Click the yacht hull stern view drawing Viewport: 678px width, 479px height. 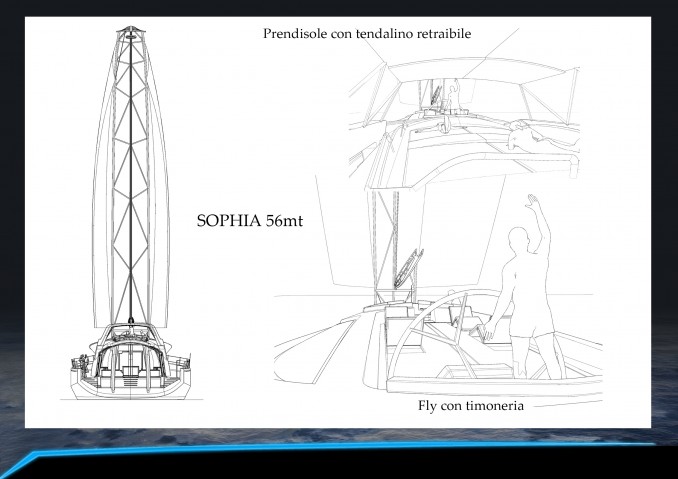coord(131,361)
